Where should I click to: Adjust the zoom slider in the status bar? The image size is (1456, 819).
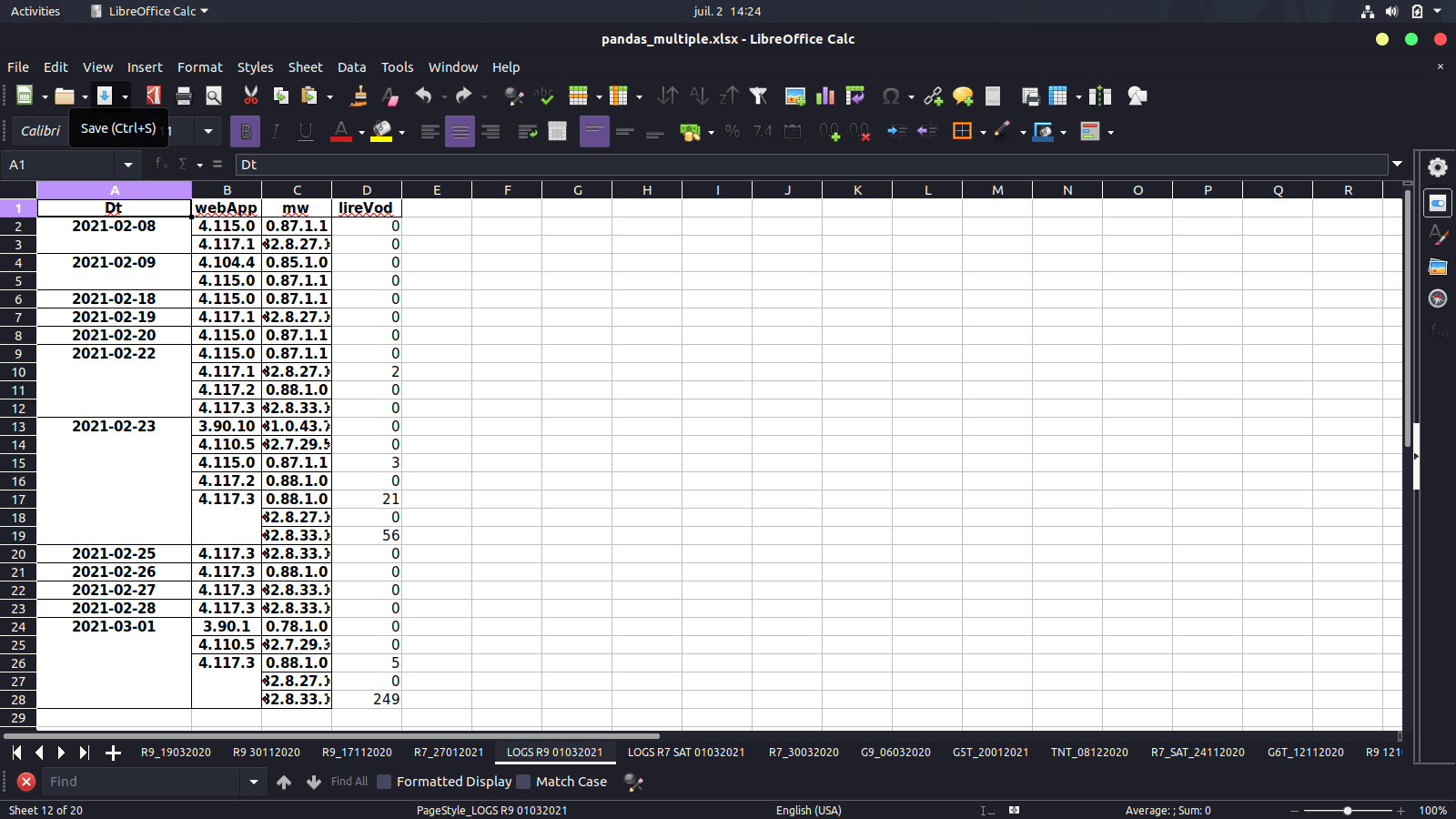click(1346, 810)
